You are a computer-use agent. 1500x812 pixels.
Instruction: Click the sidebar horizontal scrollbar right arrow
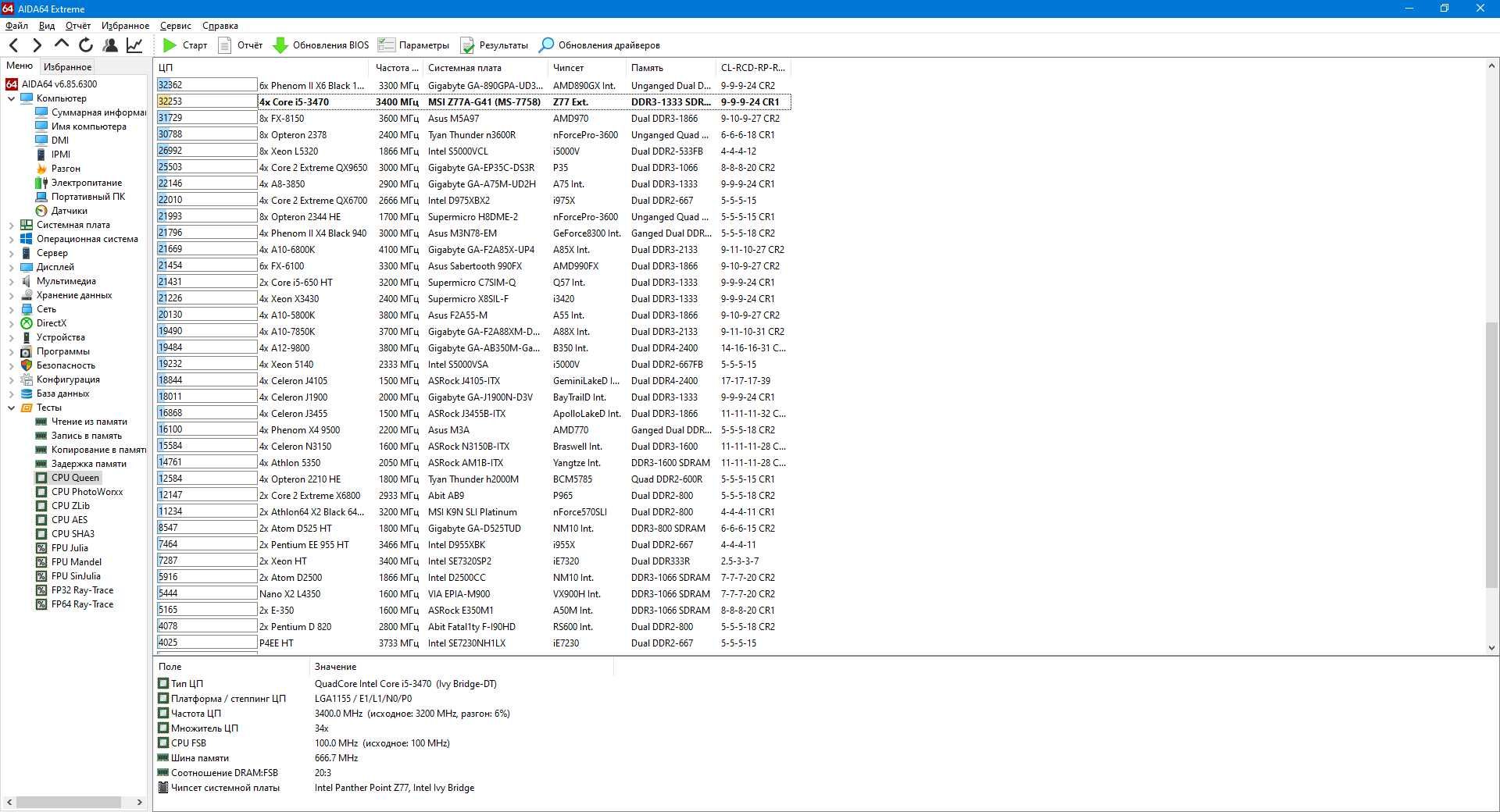coord(140,802)
